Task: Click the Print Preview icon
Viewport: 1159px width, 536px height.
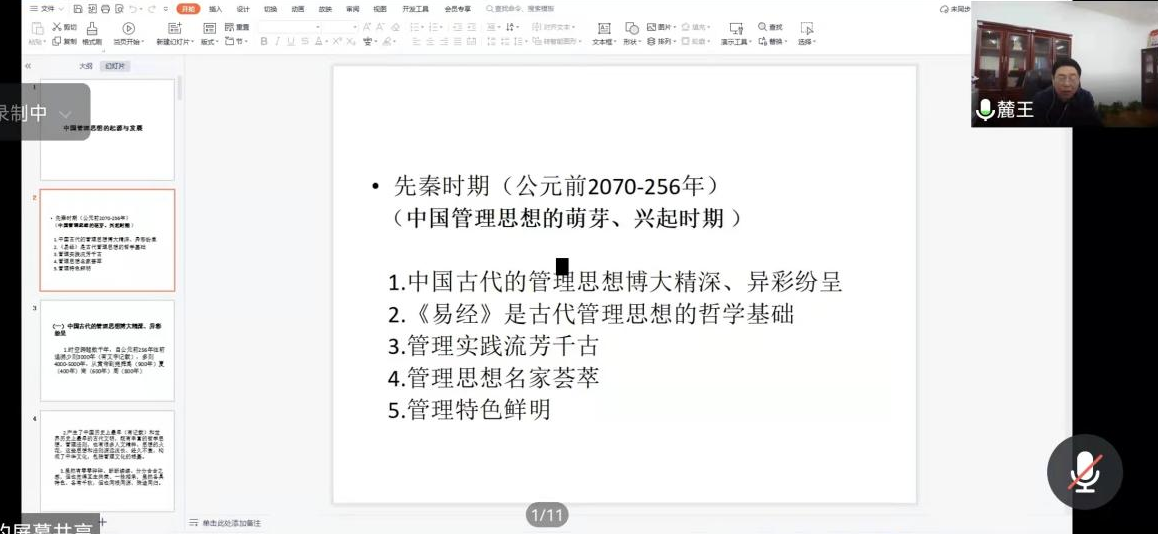Action: (118, 9)
